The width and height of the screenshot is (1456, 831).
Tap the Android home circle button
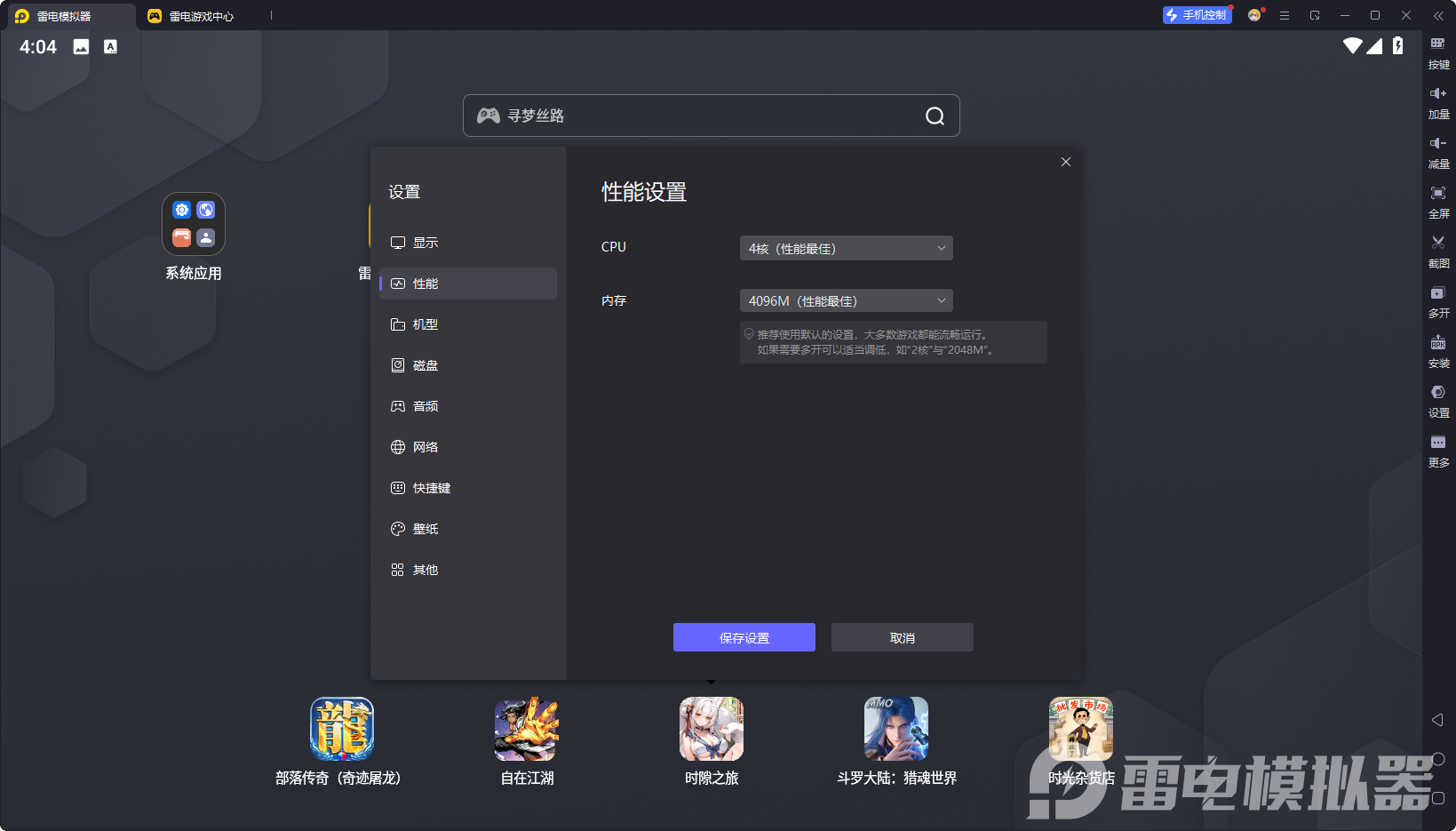1438,759
